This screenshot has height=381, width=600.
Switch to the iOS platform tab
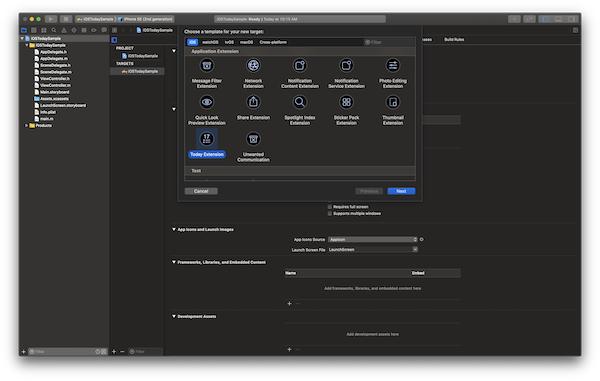(x=192, y=42)
